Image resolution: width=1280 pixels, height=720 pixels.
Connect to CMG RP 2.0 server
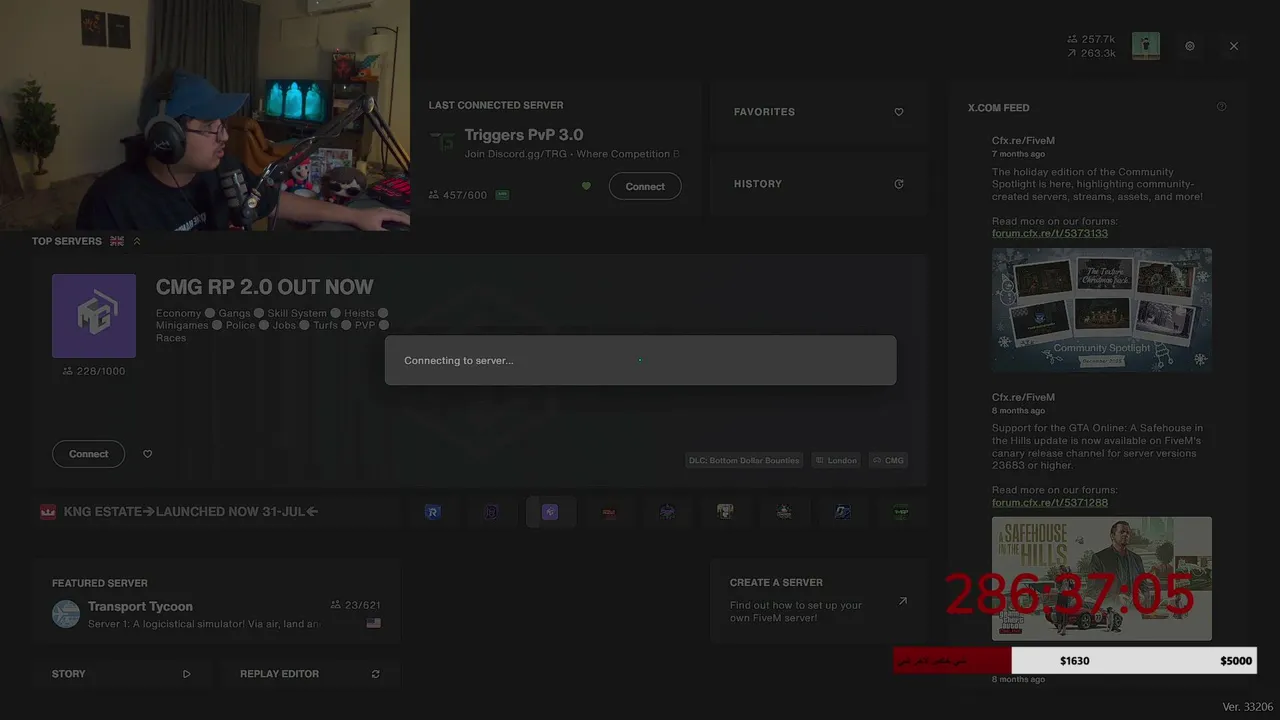(x=88, y=454)
